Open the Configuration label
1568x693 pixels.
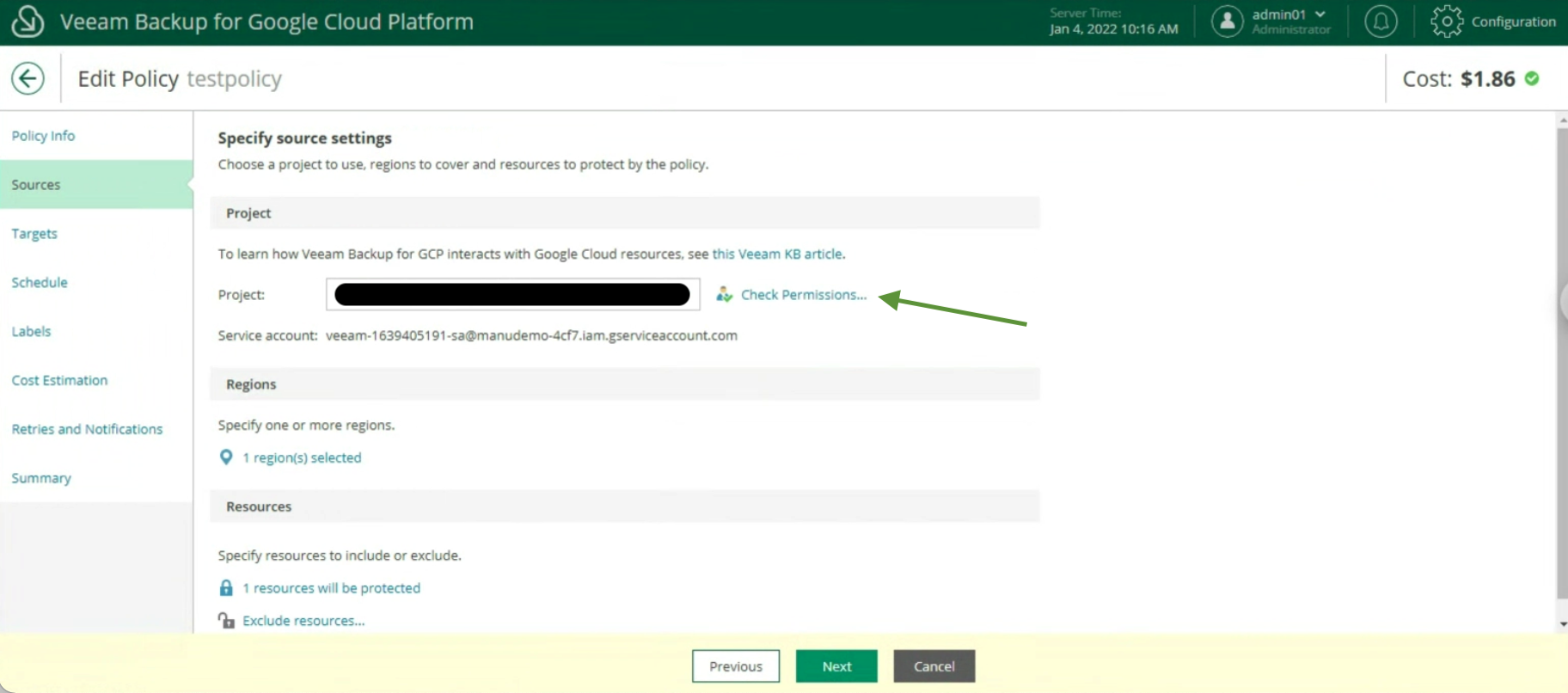(x=1513, y=21)
